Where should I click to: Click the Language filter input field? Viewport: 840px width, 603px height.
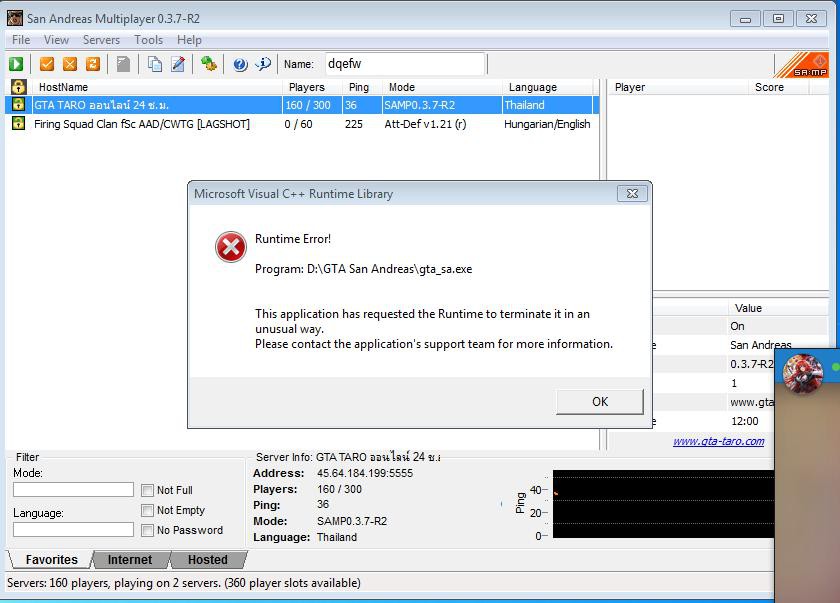click(73, 530)
